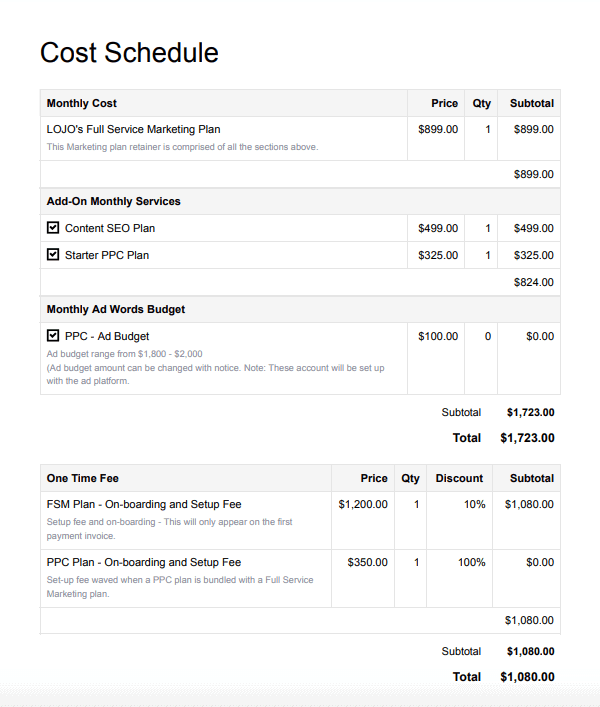Click the One Time Fee table header
This screenshot has height=707, width=600.
(83, 478)
